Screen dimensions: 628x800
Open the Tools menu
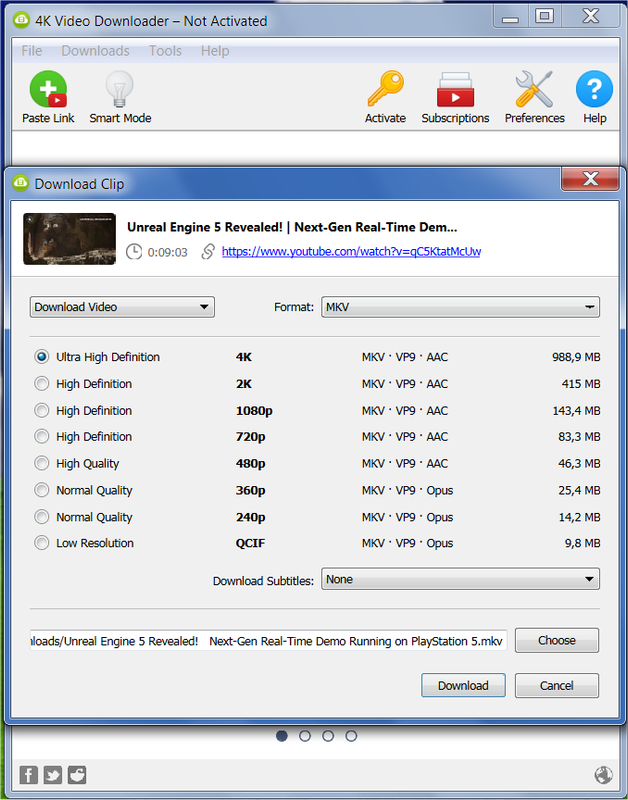click(x=165, y=51)
